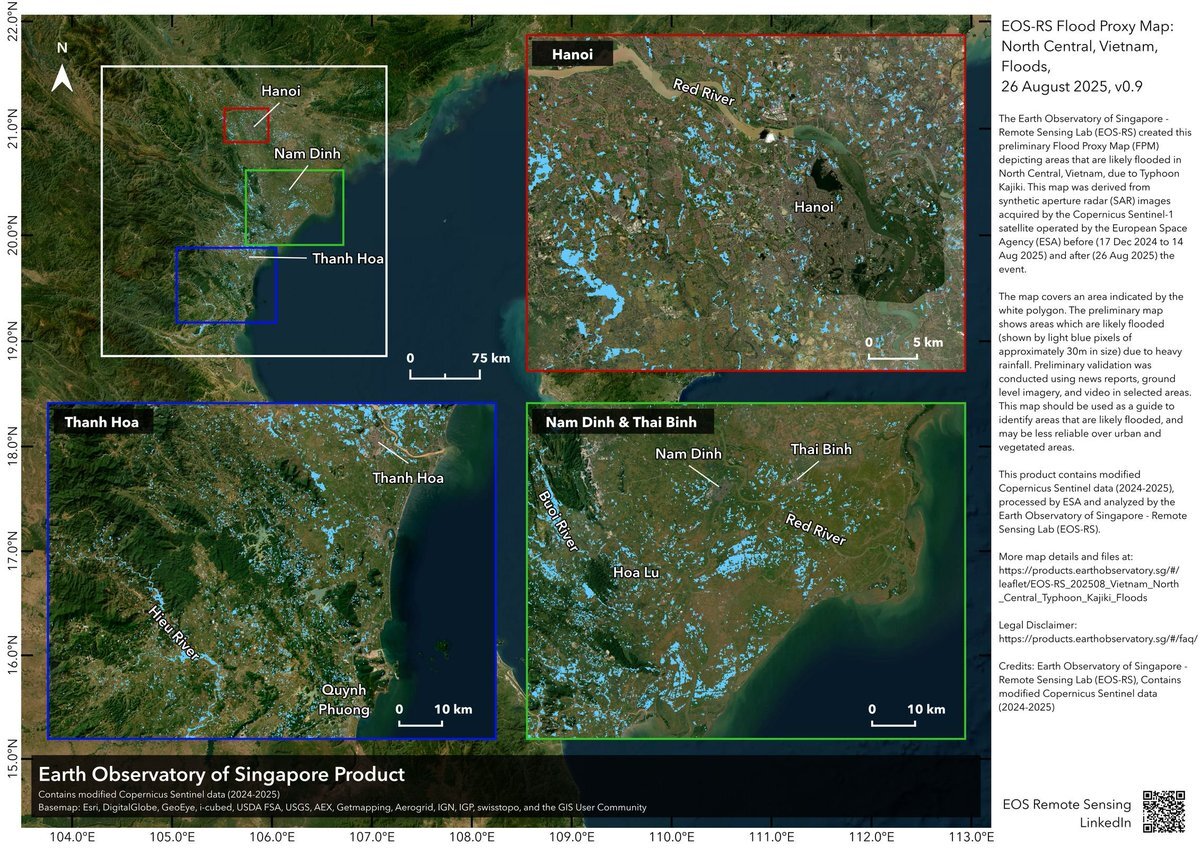Viewport: 1200px width, 848px height.
Task: Click the Hanoi title banner of the red inset
Action: [572, 56]
